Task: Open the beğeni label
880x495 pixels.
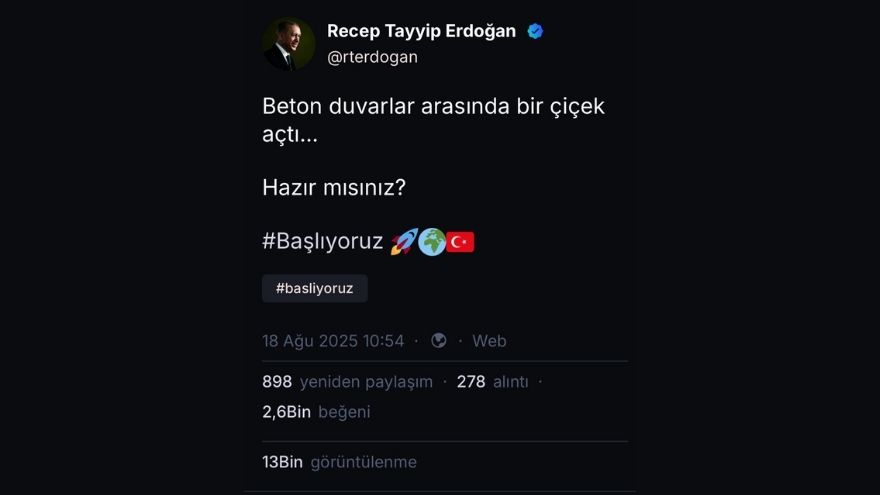Action: [x=344, y=412]
